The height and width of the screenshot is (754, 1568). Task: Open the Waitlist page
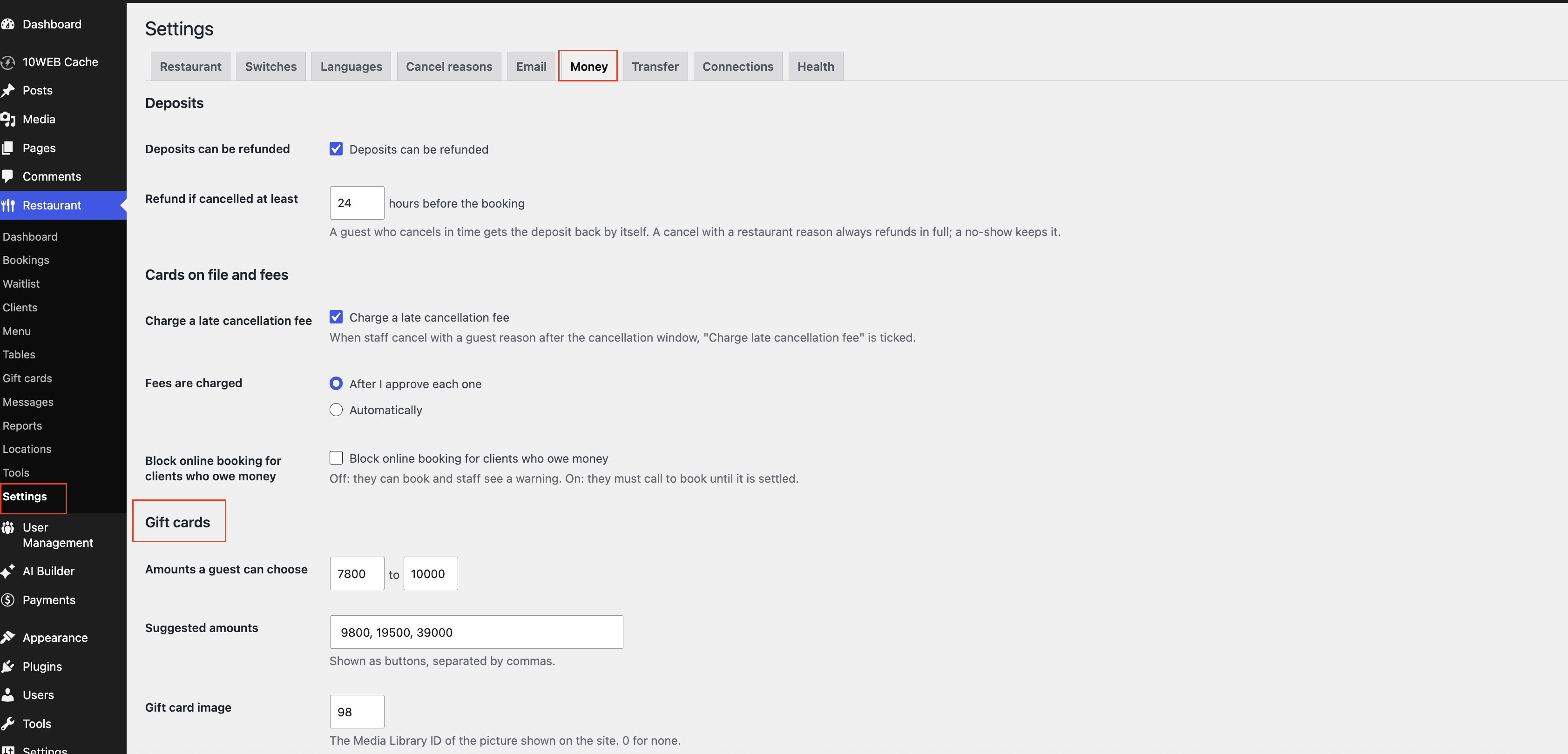click(20, 283)
